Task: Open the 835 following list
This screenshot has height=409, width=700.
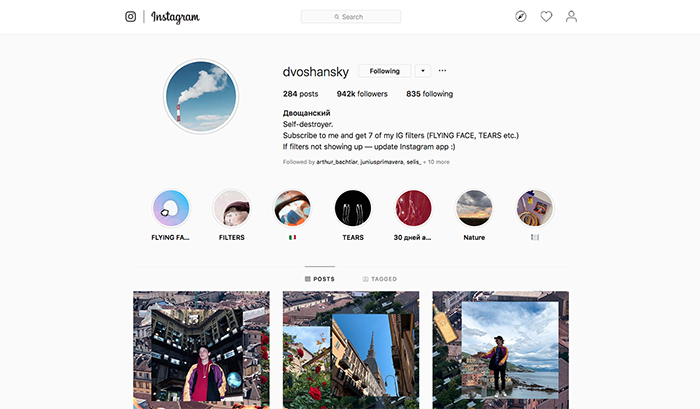Action: click(429, 94)
